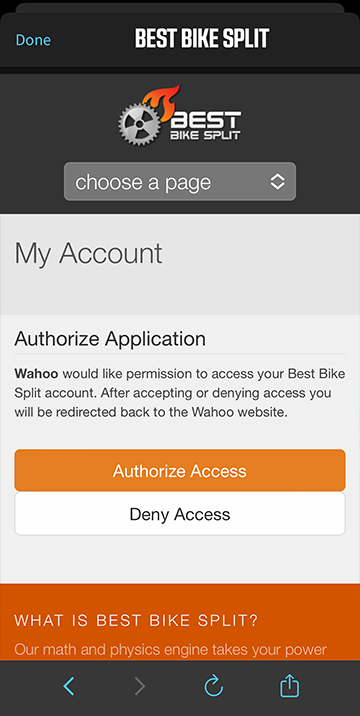Click the BEST BIKE SPLIT logo text

[x=206, y=126]
